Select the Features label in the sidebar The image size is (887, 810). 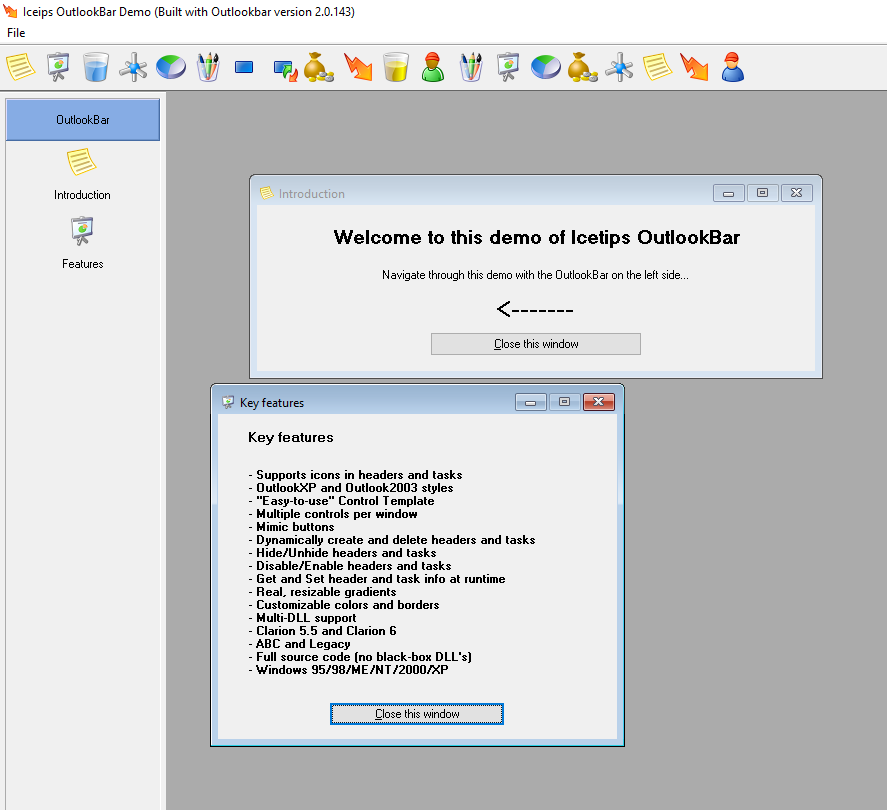82,264
